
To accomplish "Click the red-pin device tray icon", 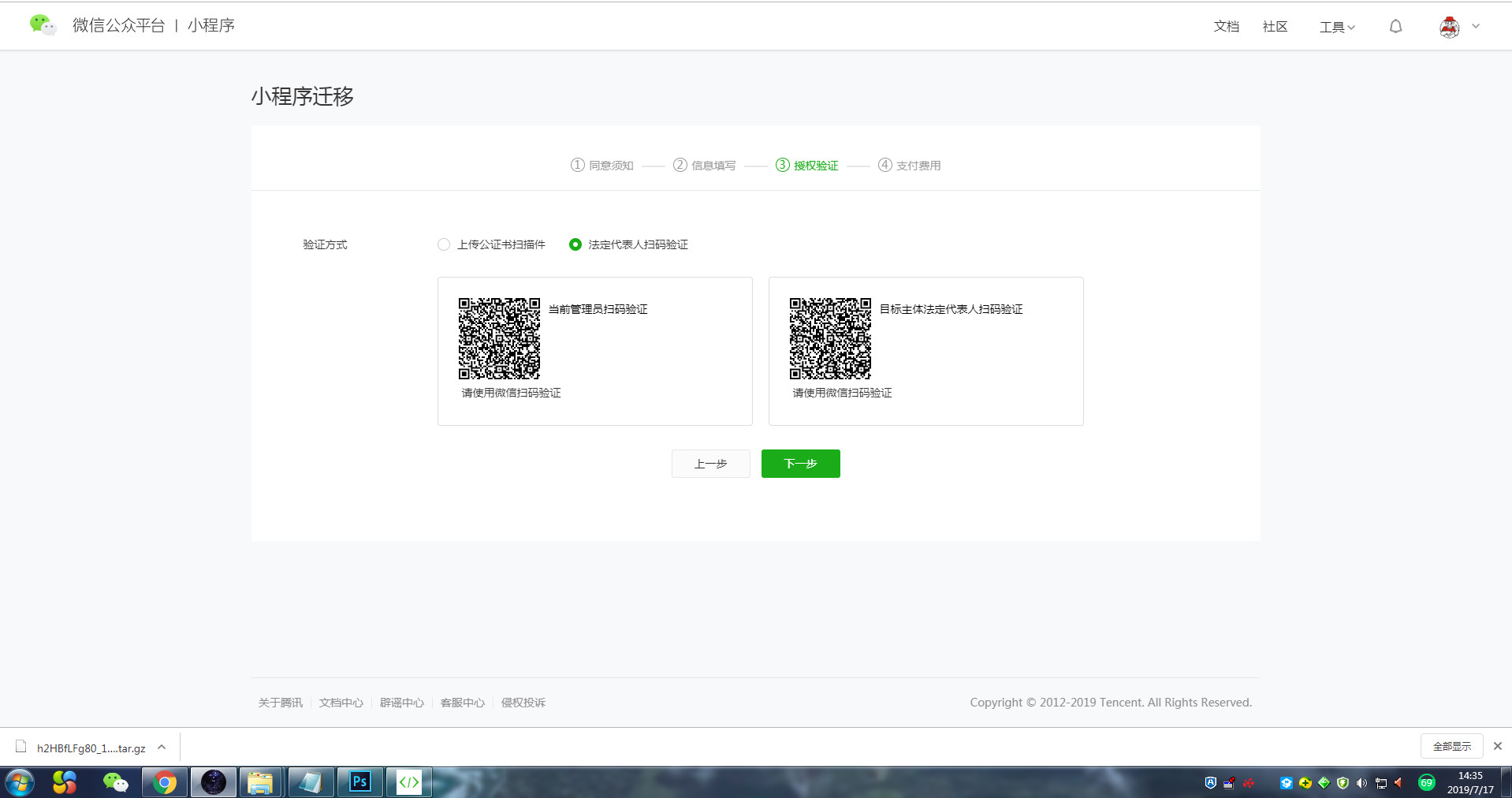I will coord(1230,782).
